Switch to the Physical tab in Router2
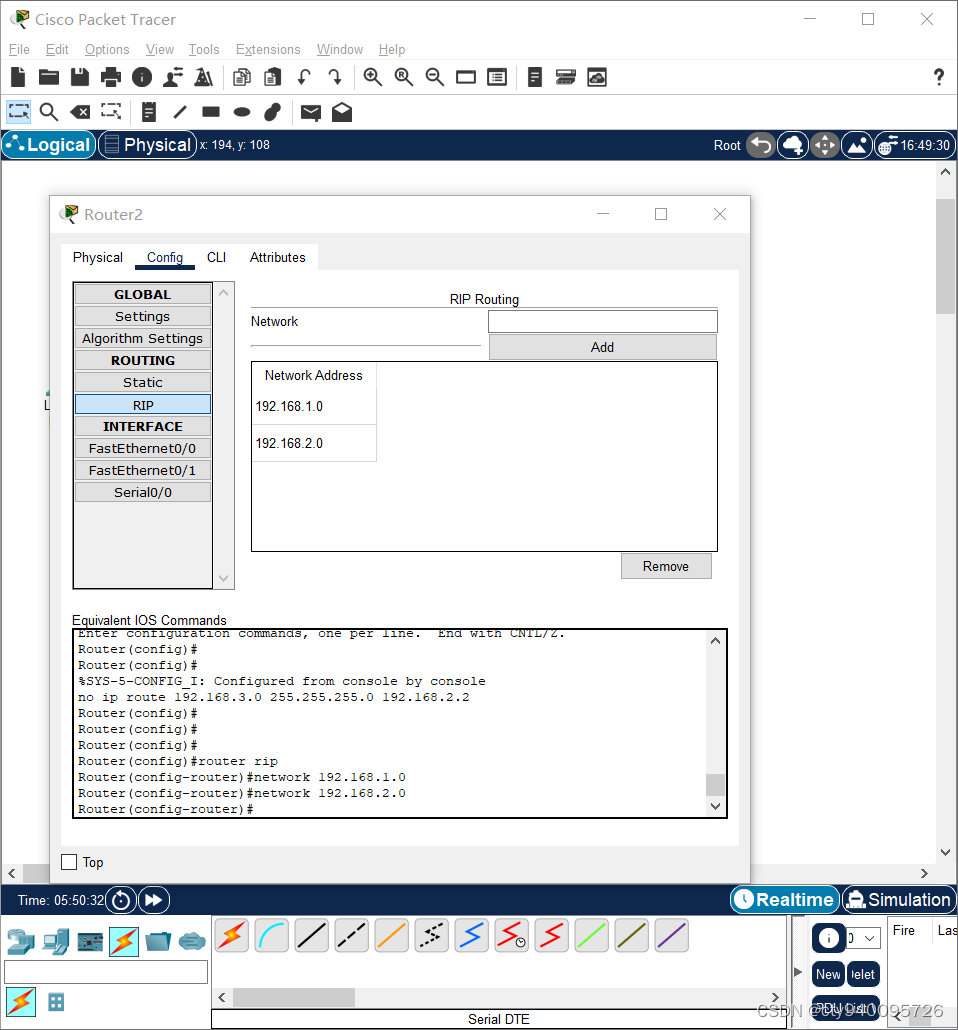The height and width of the screenshot is (1030, 958). pyautogui.click(x=98, y=258)
